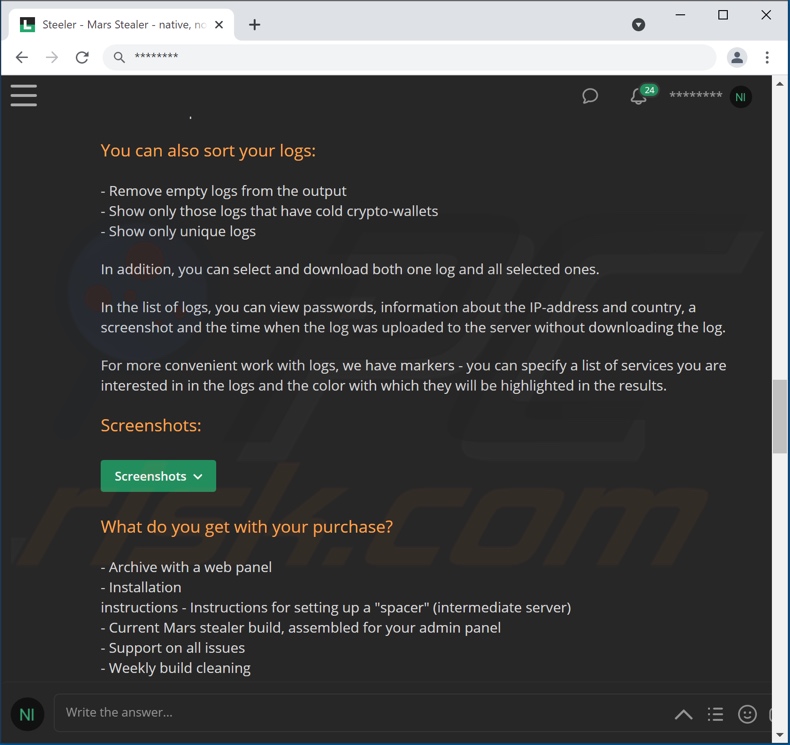790x745 pixels.
Task: Open the chat messages bubble icon
Action: (590, 96)
